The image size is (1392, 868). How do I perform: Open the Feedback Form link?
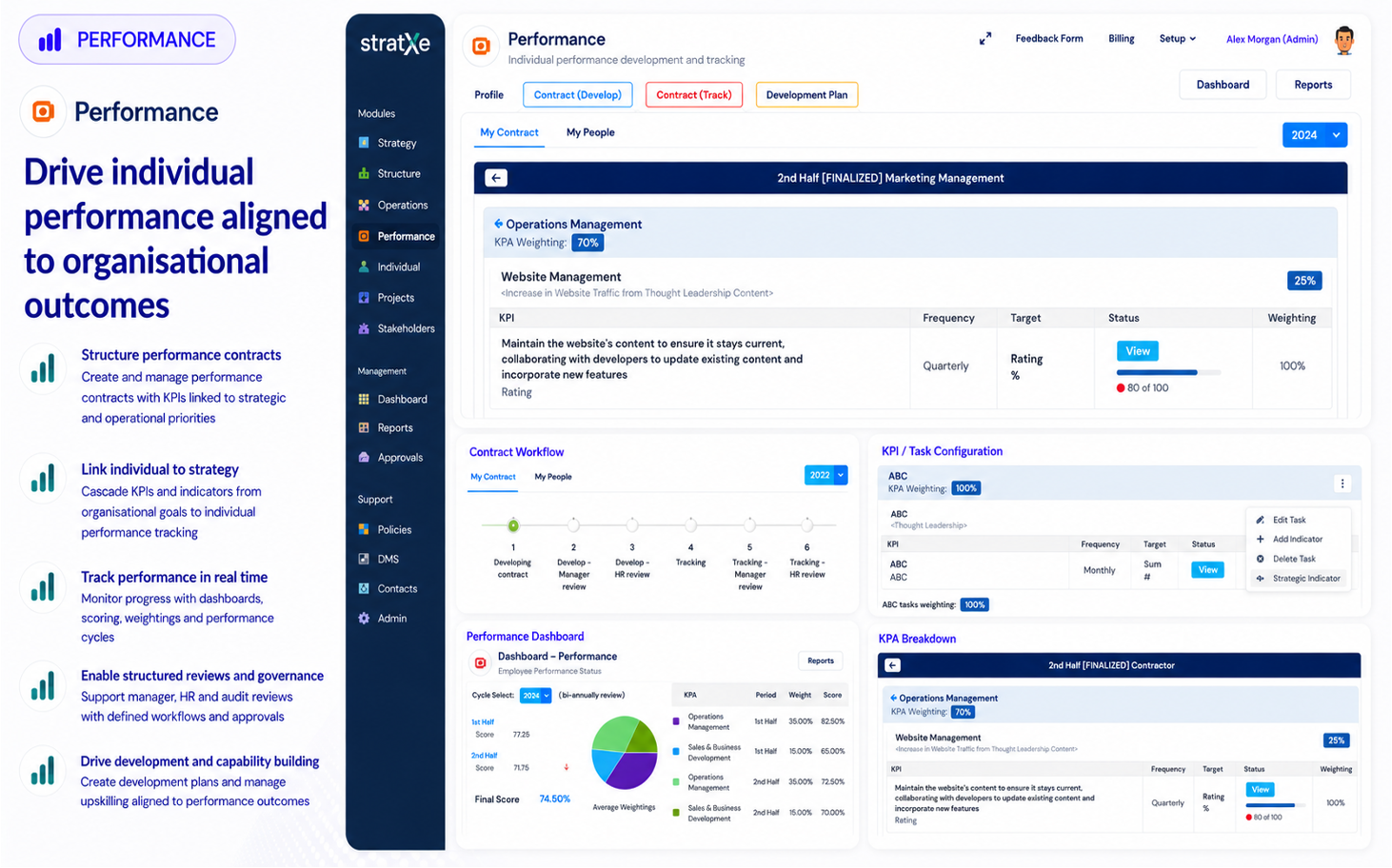[1048, 39]
